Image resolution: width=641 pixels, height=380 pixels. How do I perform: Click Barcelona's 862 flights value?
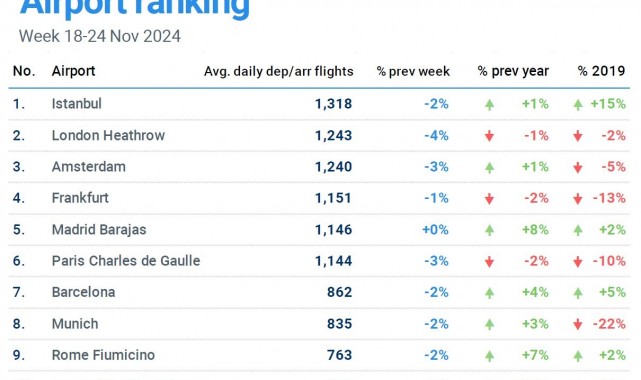339,292
